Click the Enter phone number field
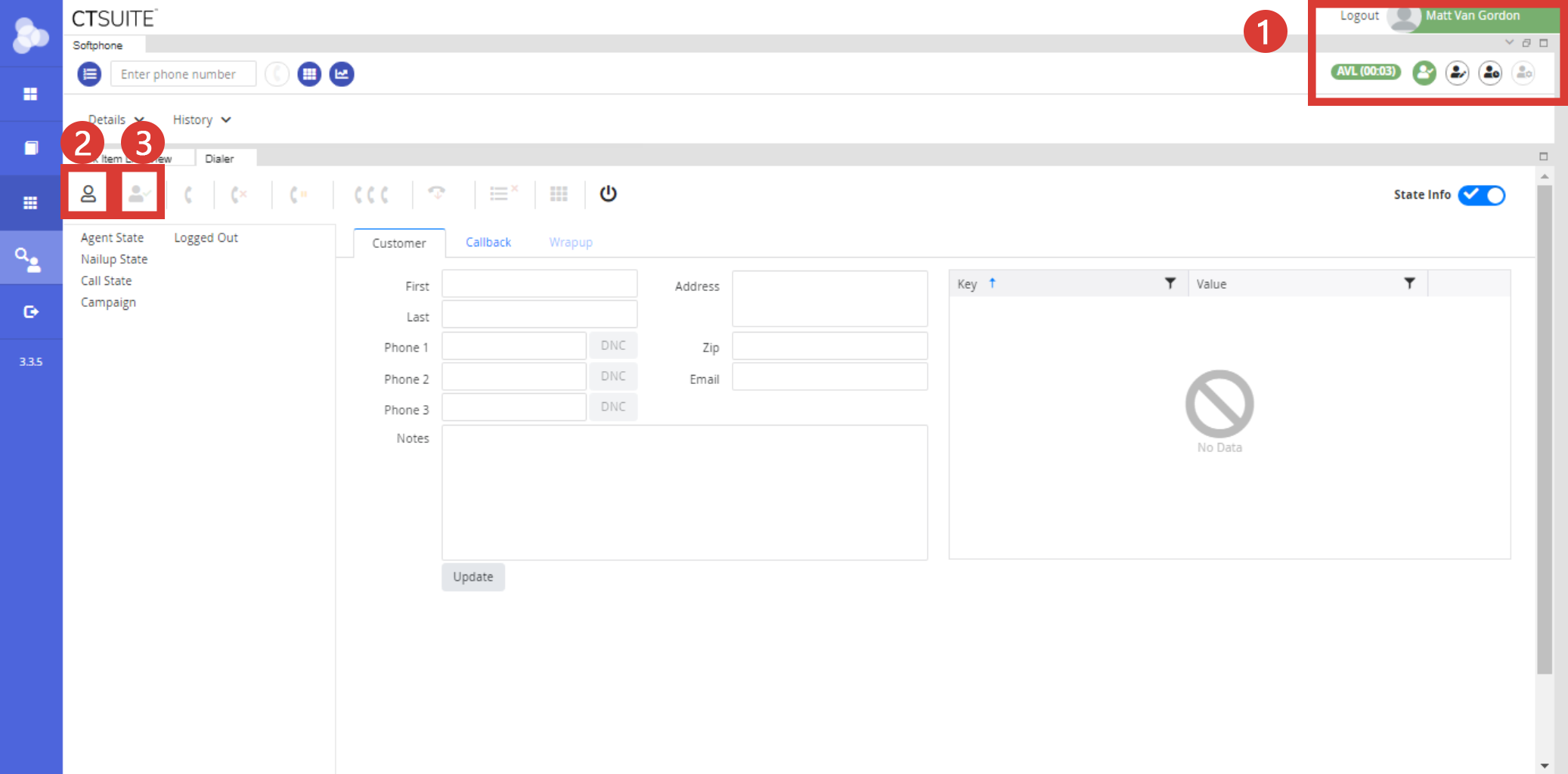Screen dimensions: 1568x774 pyautogui.click(x=184, y=74)
